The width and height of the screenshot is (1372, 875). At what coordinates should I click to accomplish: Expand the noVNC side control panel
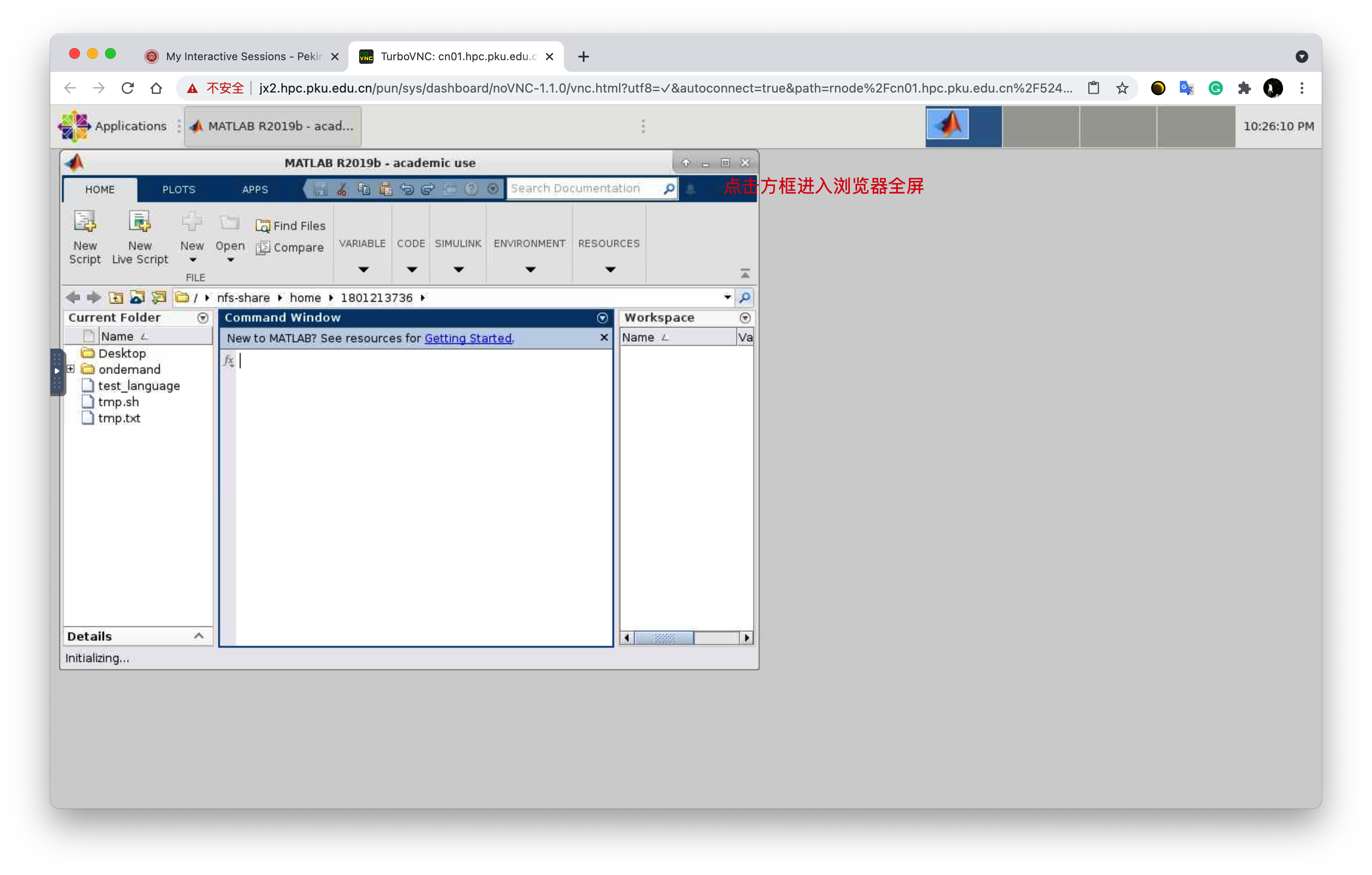pos(57,371)
